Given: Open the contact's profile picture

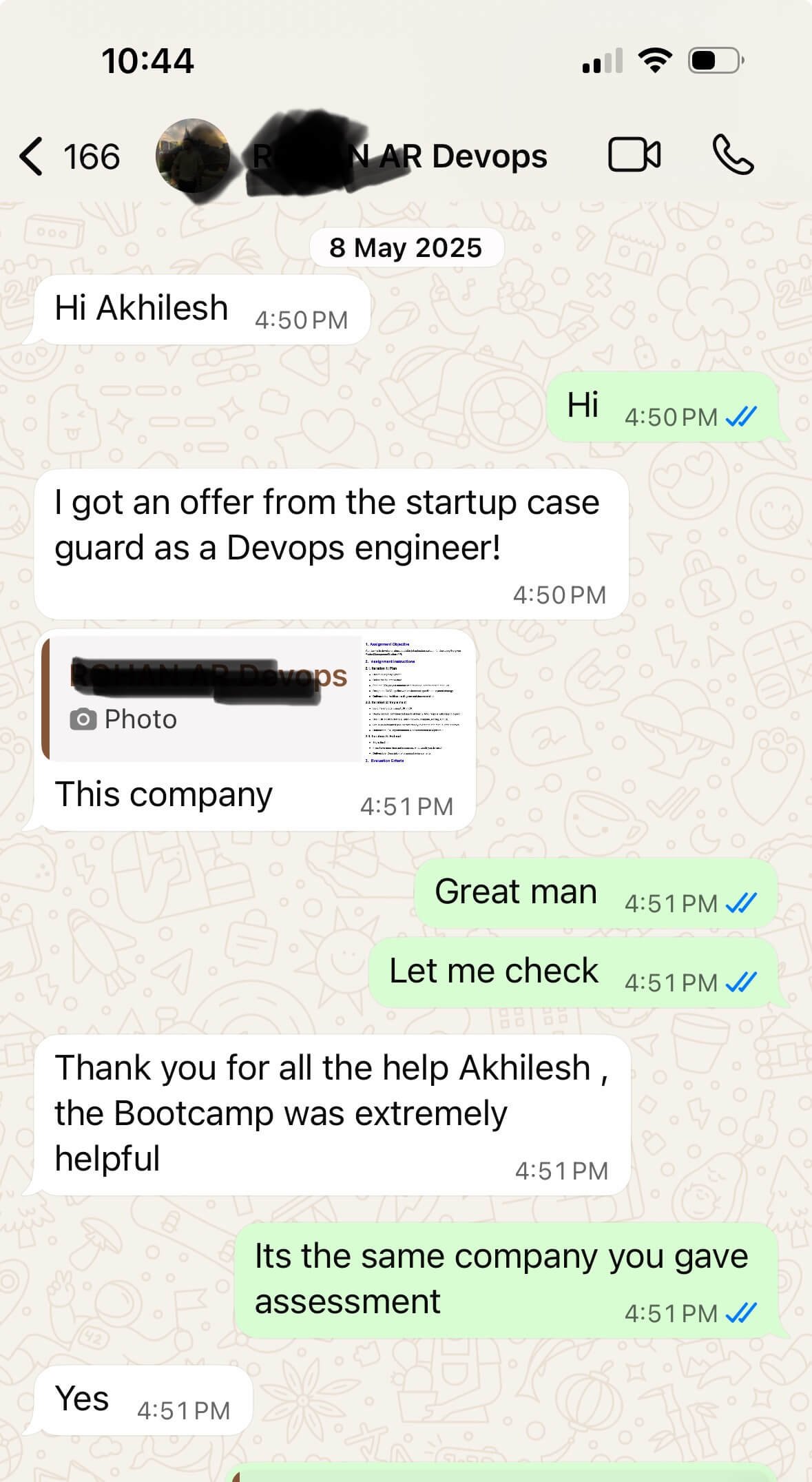Looking at the screenshot, I should click(192, 156).
